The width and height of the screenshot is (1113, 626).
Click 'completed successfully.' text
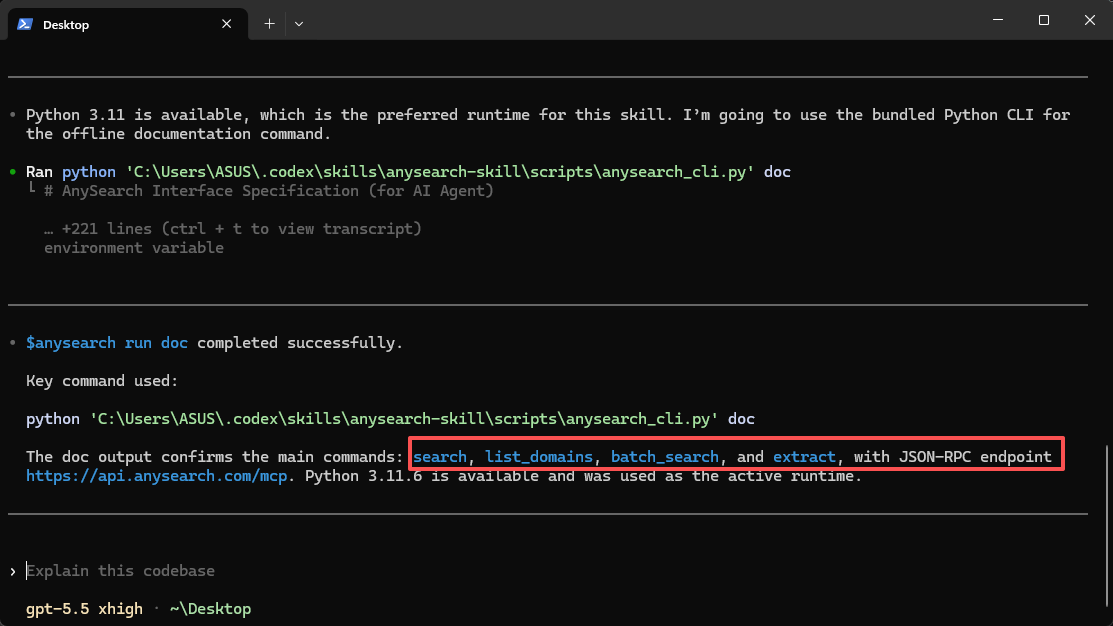coord(300,343)
